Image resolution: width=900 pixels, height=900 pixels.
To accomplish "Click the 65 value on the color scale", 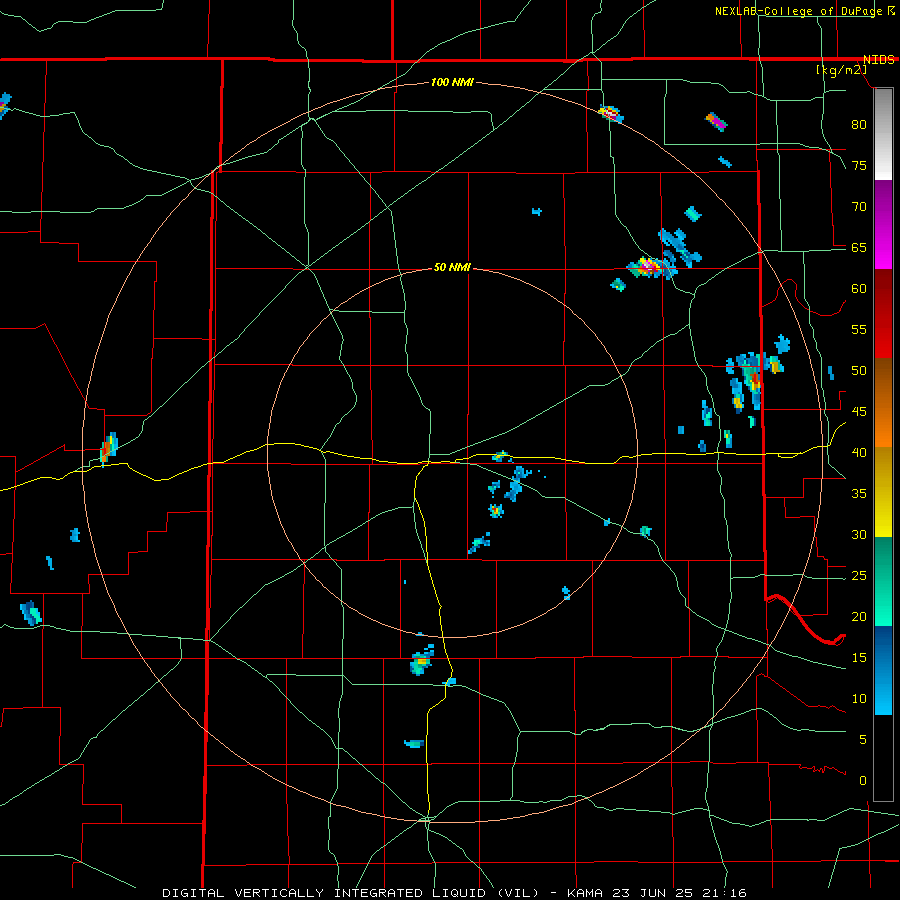I will tap(859, 248).
